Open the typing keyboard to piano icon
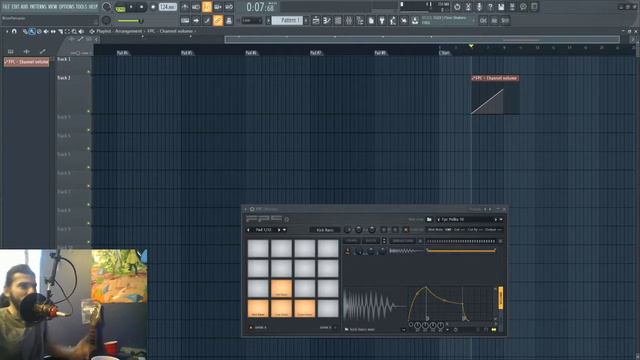The width and height of the screenshot is (640, 360). [185, 20]
